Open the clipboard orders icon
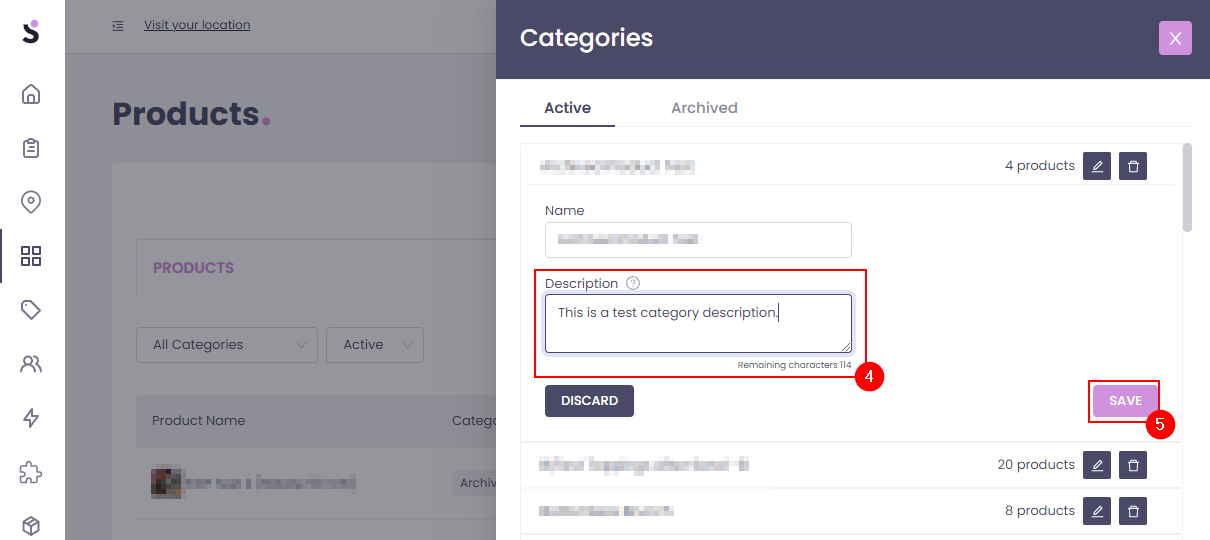 pos(31,148)
